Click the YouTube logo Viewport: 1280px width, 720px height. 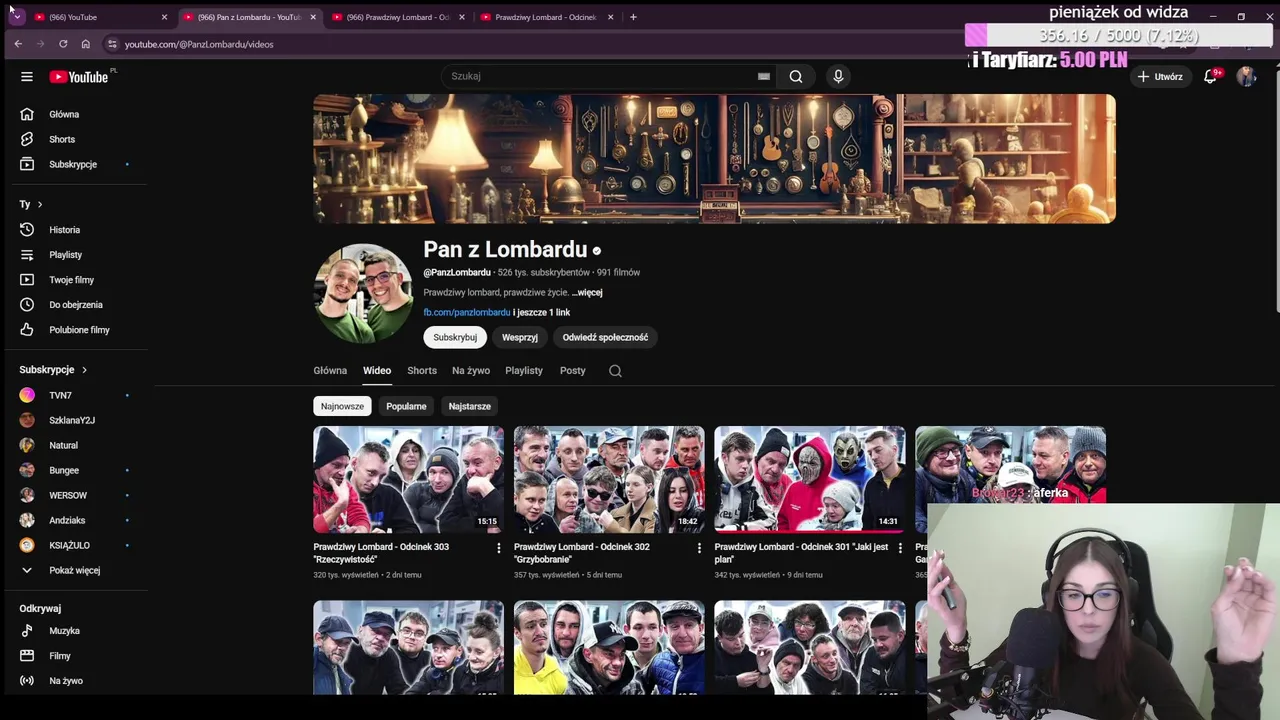click(x=79, y=77)
